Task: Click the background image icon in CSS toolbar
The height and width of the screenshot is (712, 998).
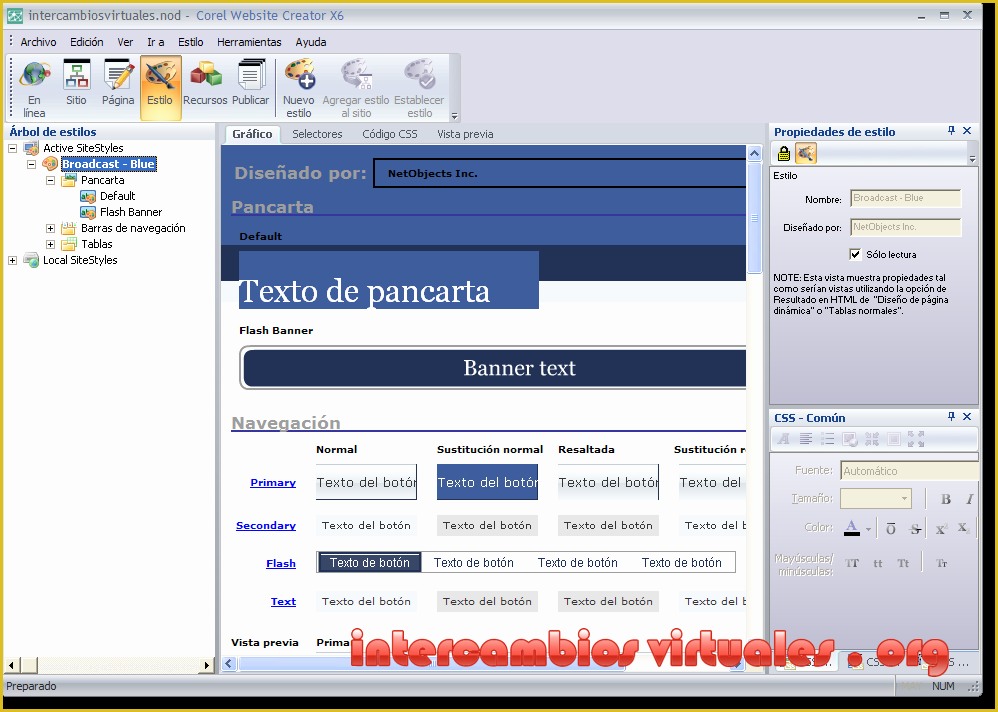Action: click(x=850, y=439)
